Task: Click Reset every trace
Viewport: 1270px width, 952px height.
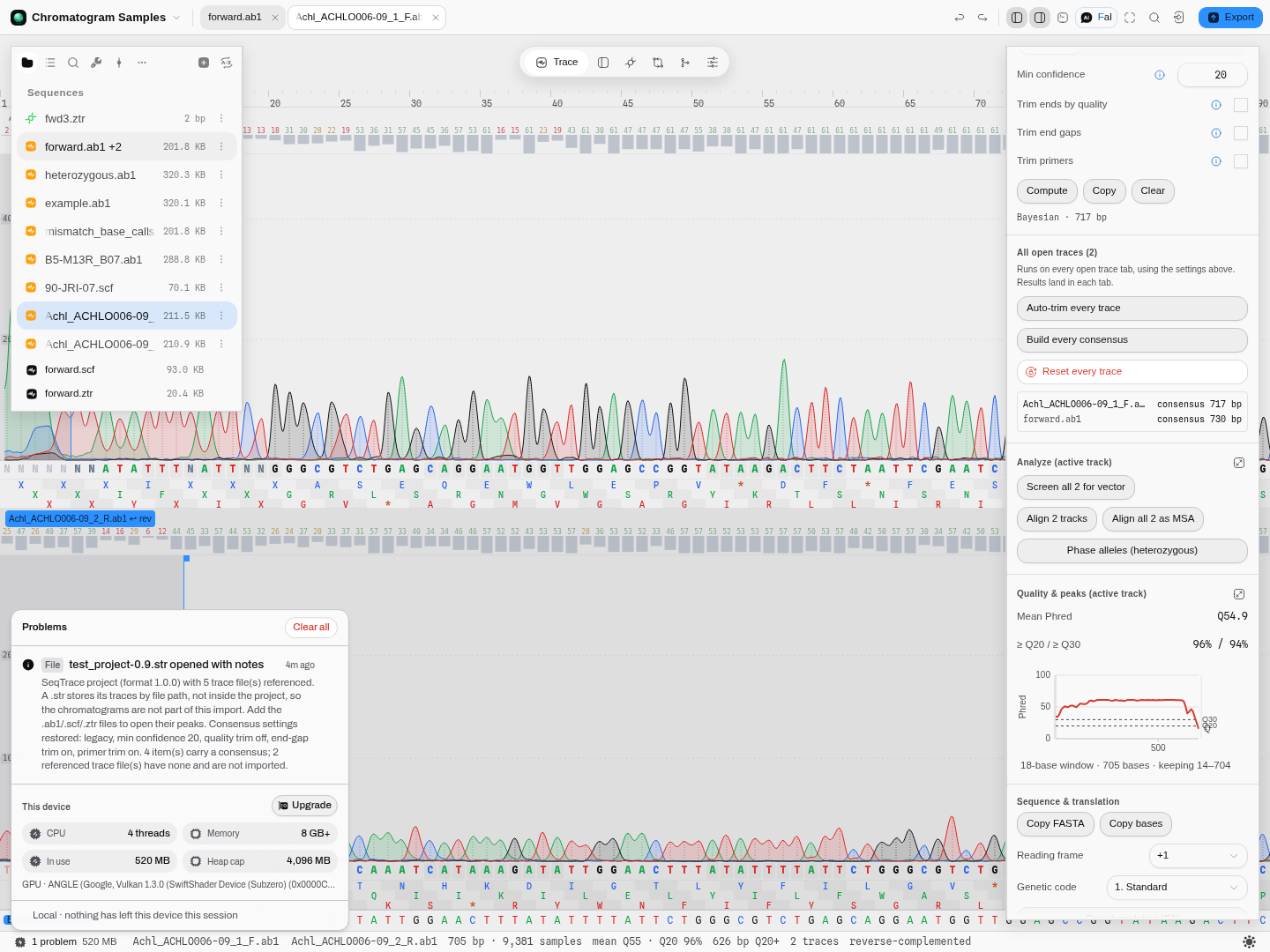Action: [x=1132, y=372]
